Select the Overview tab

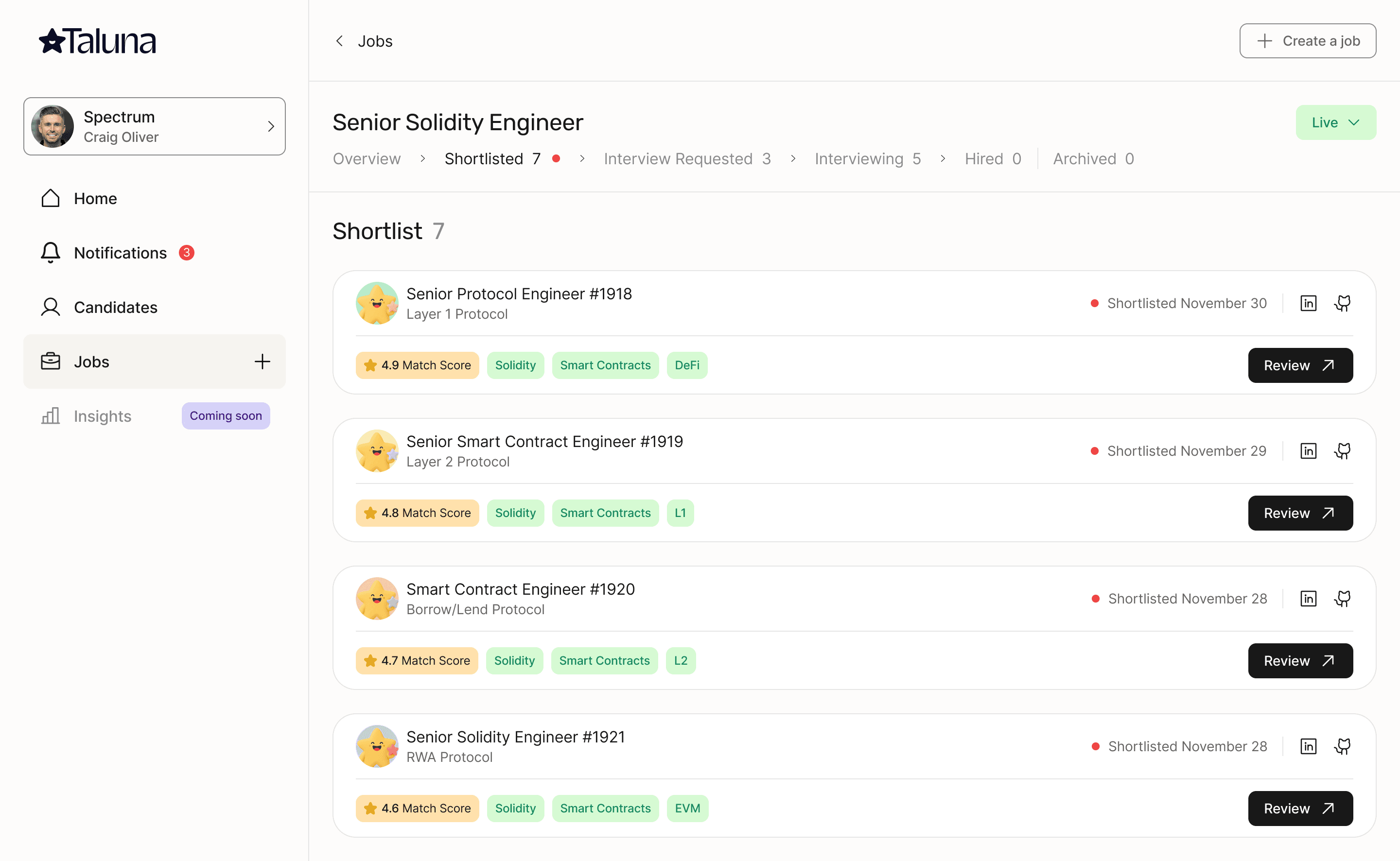(x=367, y=159)
